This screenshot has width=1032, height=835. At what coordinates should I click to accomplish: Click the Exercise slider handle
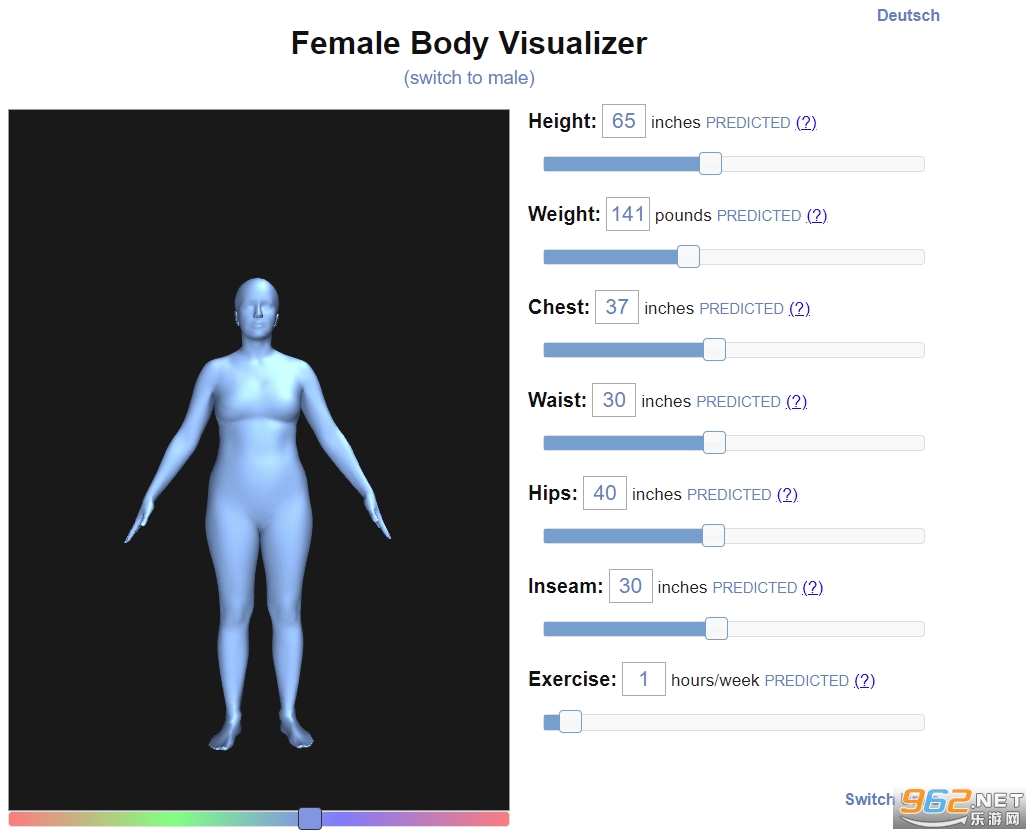click(x=571, y=721)
